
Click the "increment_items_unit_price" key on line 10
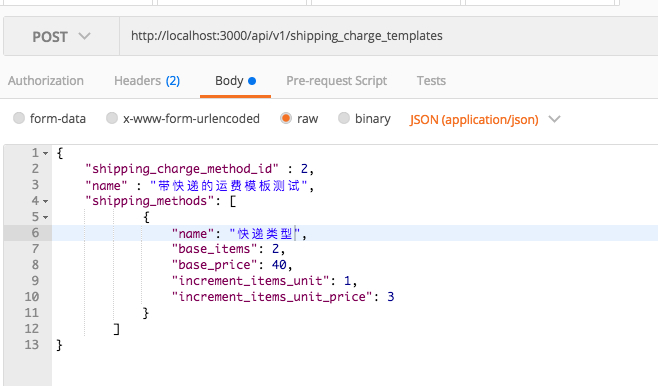coord(272,297)
